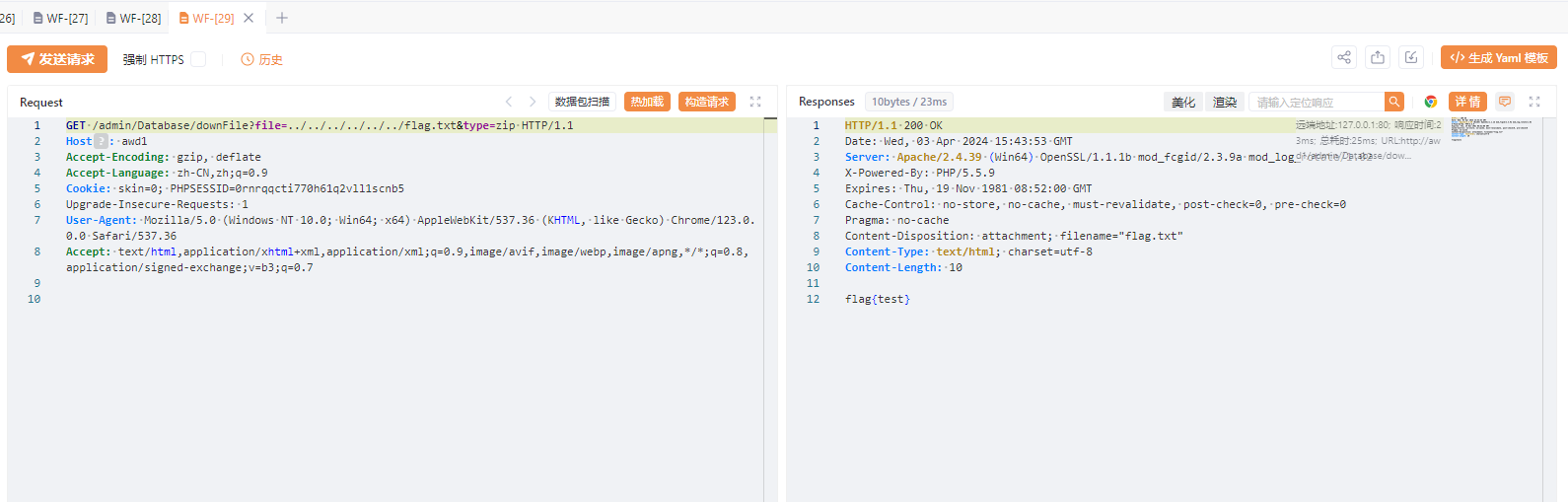Expand the Request panel to fullscreen
This screenshot has height=502, width=1568.
(x=755, y=102)
